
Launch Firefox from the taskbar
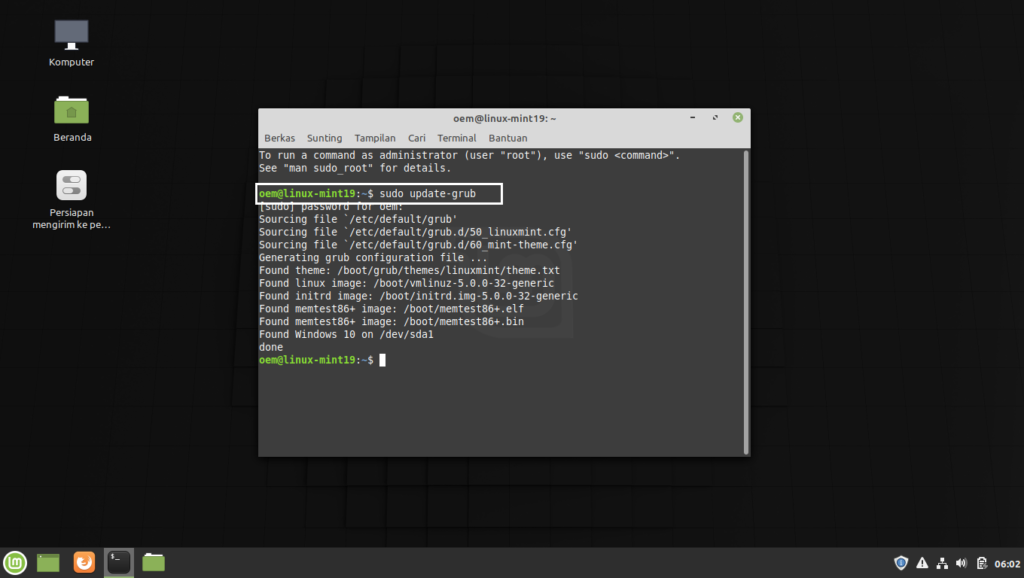tap(84, 562)
